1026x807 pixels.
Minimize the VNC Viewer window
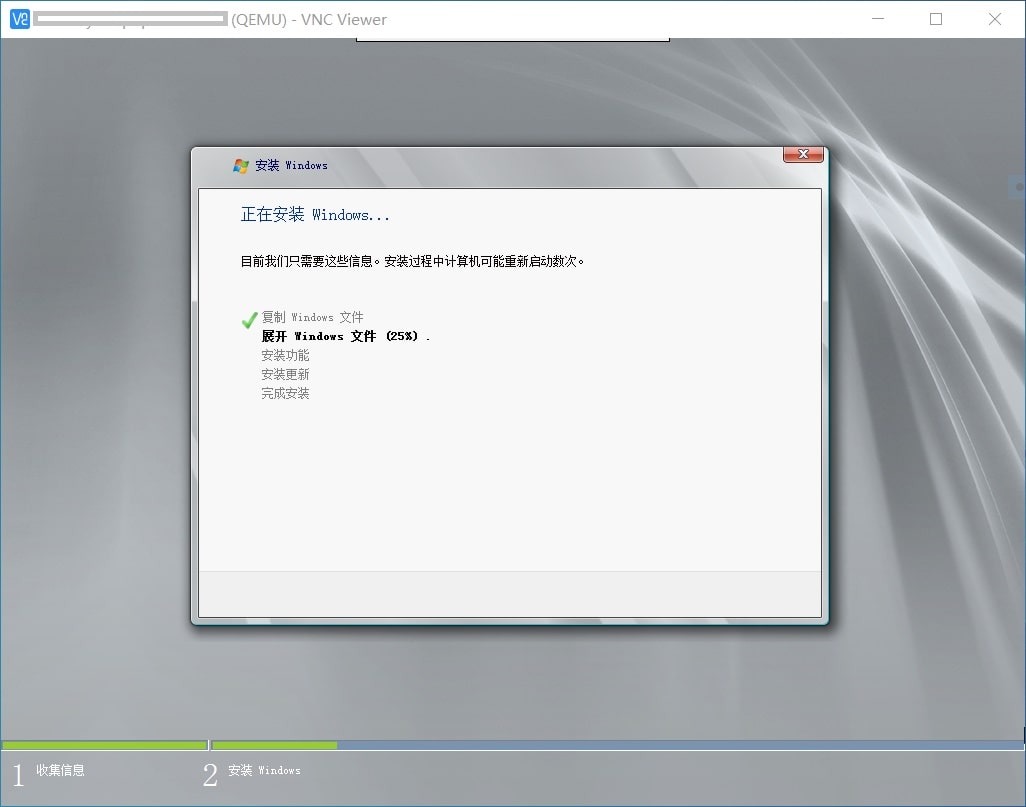878,19
